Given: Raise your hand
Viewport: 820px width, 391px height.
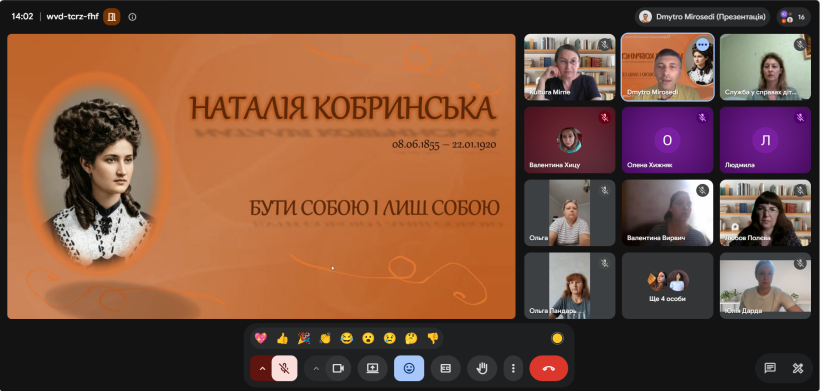Looking at the screenshot, I should [482, 368].
